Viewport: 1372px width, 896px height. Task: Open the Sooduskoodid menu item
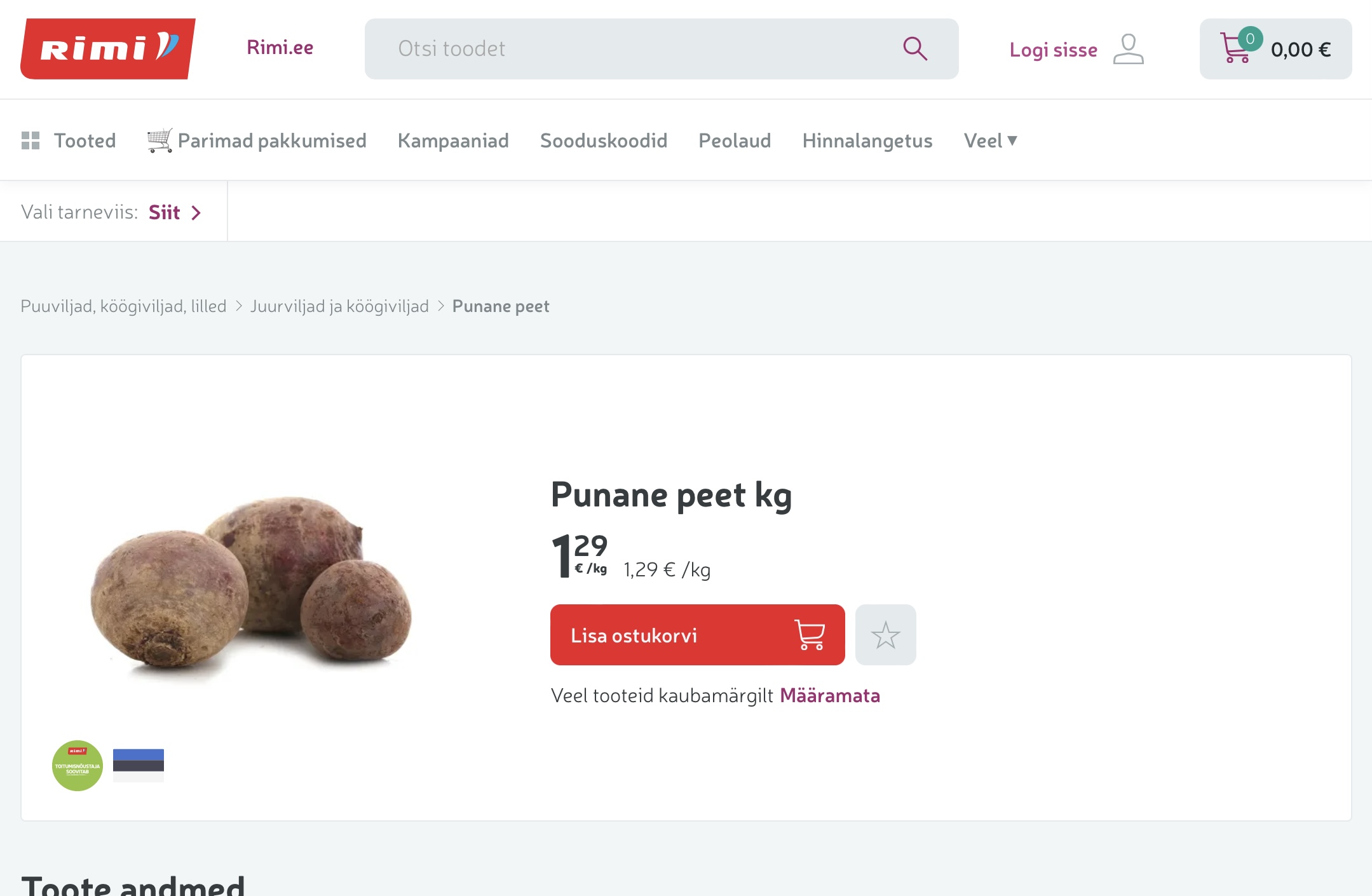coord(604,140)
